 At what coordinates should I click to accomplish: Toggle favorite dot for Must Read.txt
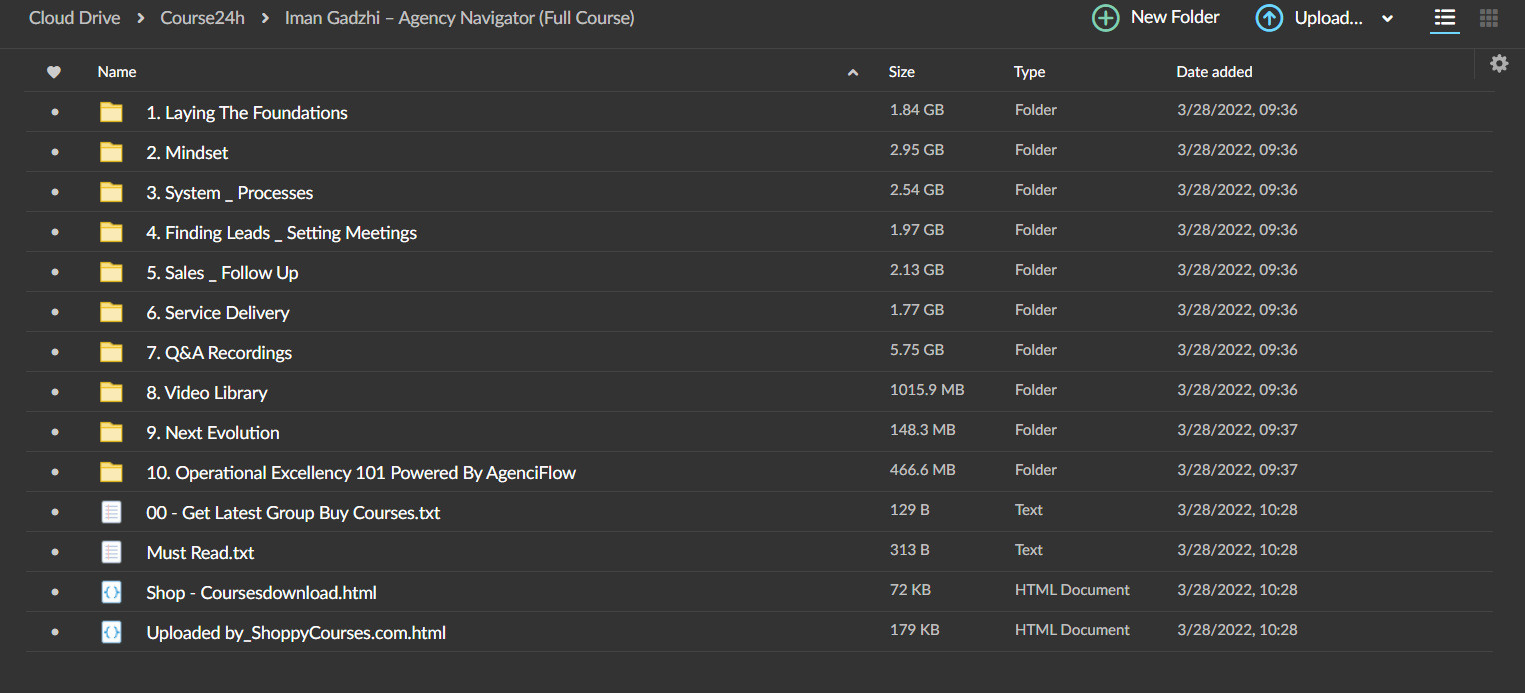(54, 552)
